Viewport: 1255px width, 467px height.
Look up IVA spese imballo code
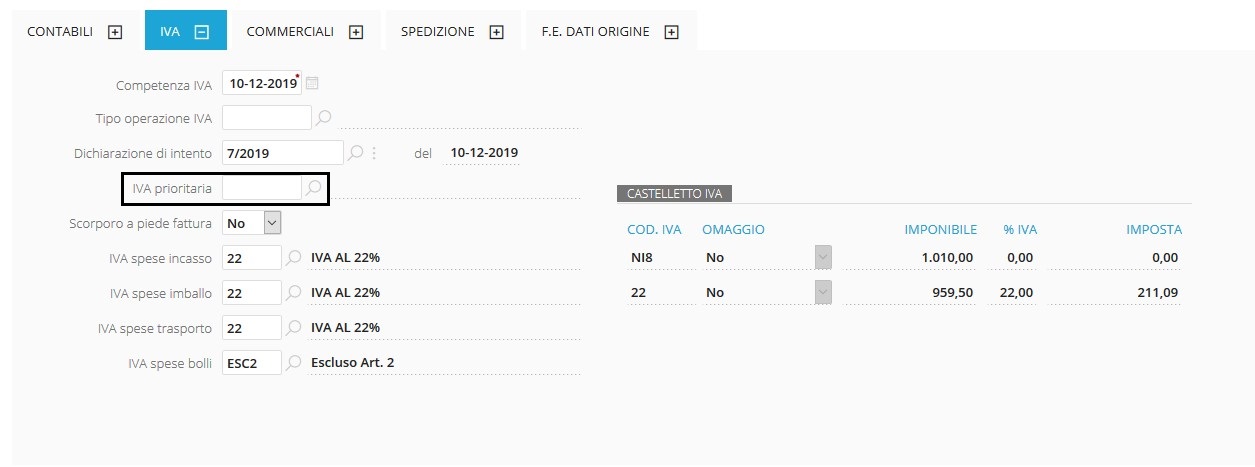point(294,293)
